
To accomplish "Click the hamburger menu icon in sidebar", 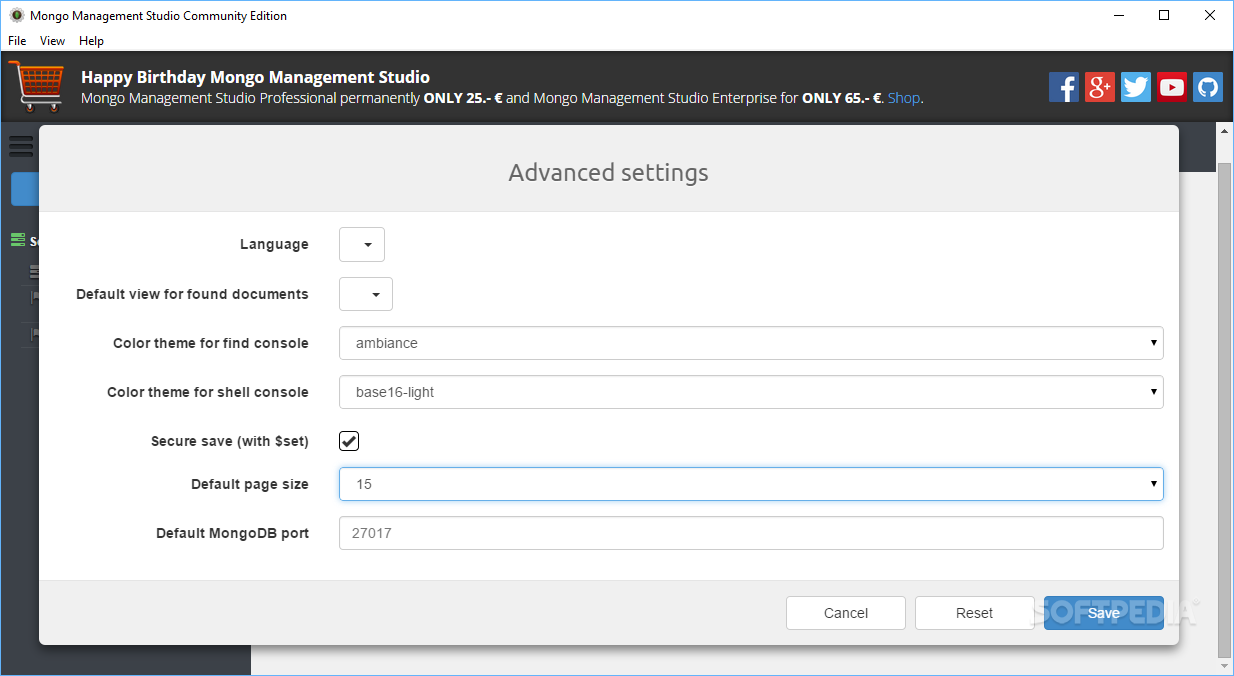I will (x=21, y=146).
